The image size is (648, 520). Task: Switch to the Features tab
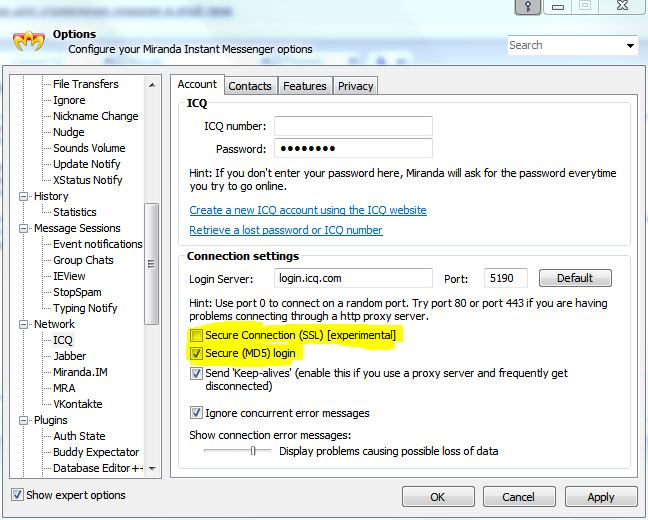point(305,86)
